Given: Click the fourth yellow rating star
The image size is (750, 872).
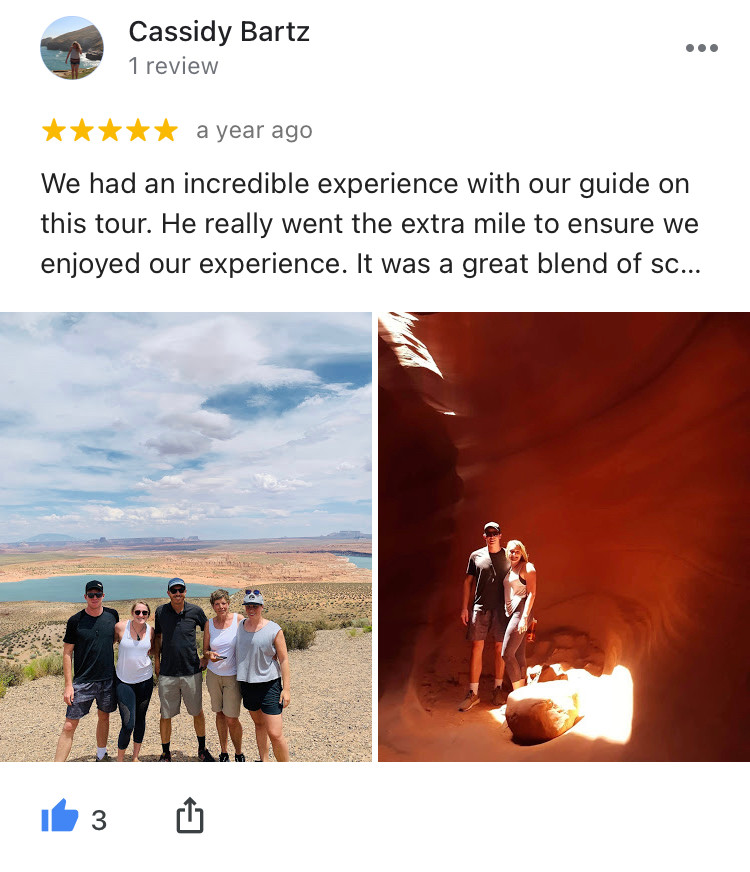Looking at the screenshot, I should (137, 131).
